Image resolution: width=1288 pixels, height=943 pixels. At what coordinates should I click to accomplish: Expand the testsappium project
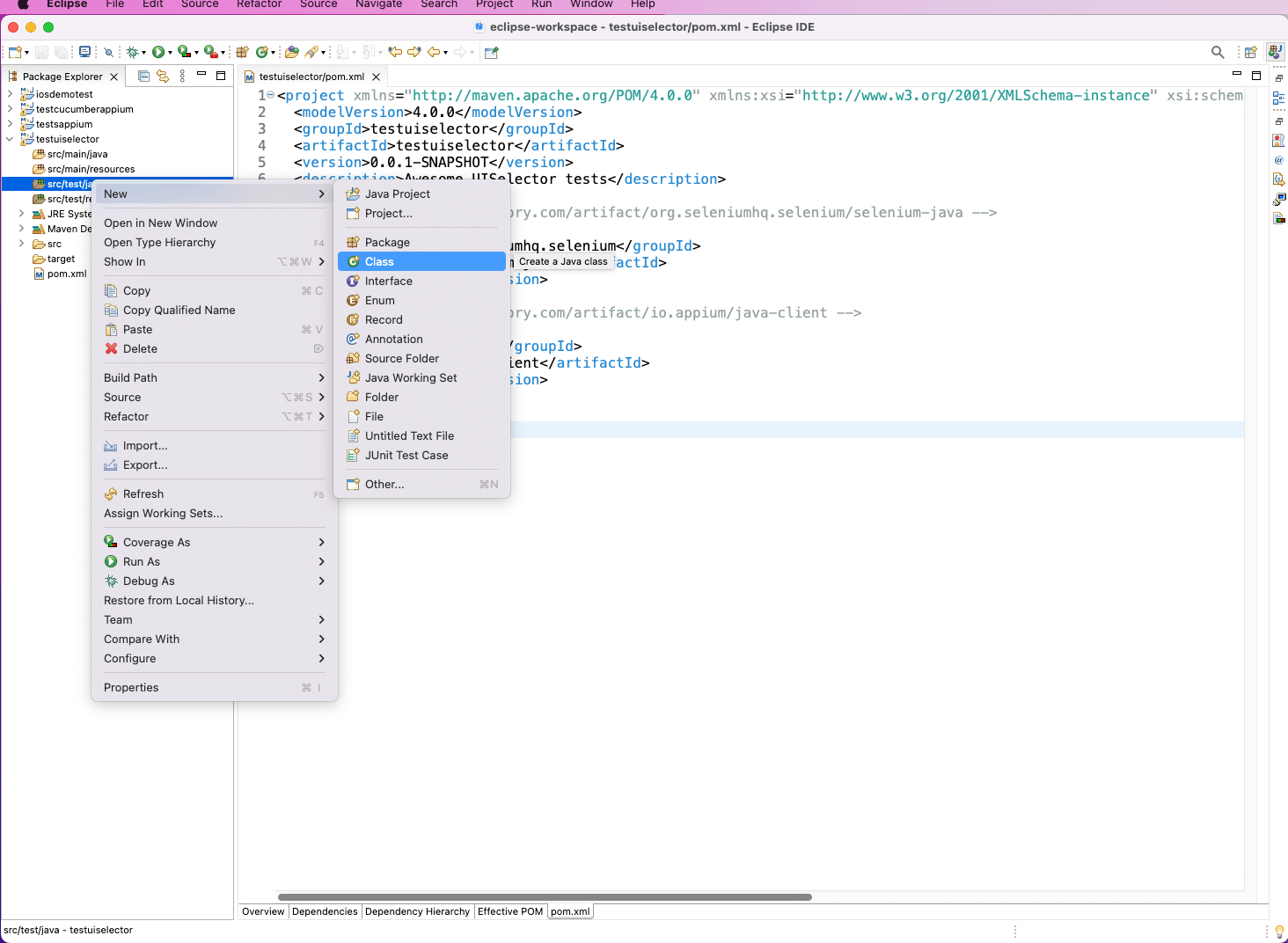pyautogui.click(x=9, y=124)
